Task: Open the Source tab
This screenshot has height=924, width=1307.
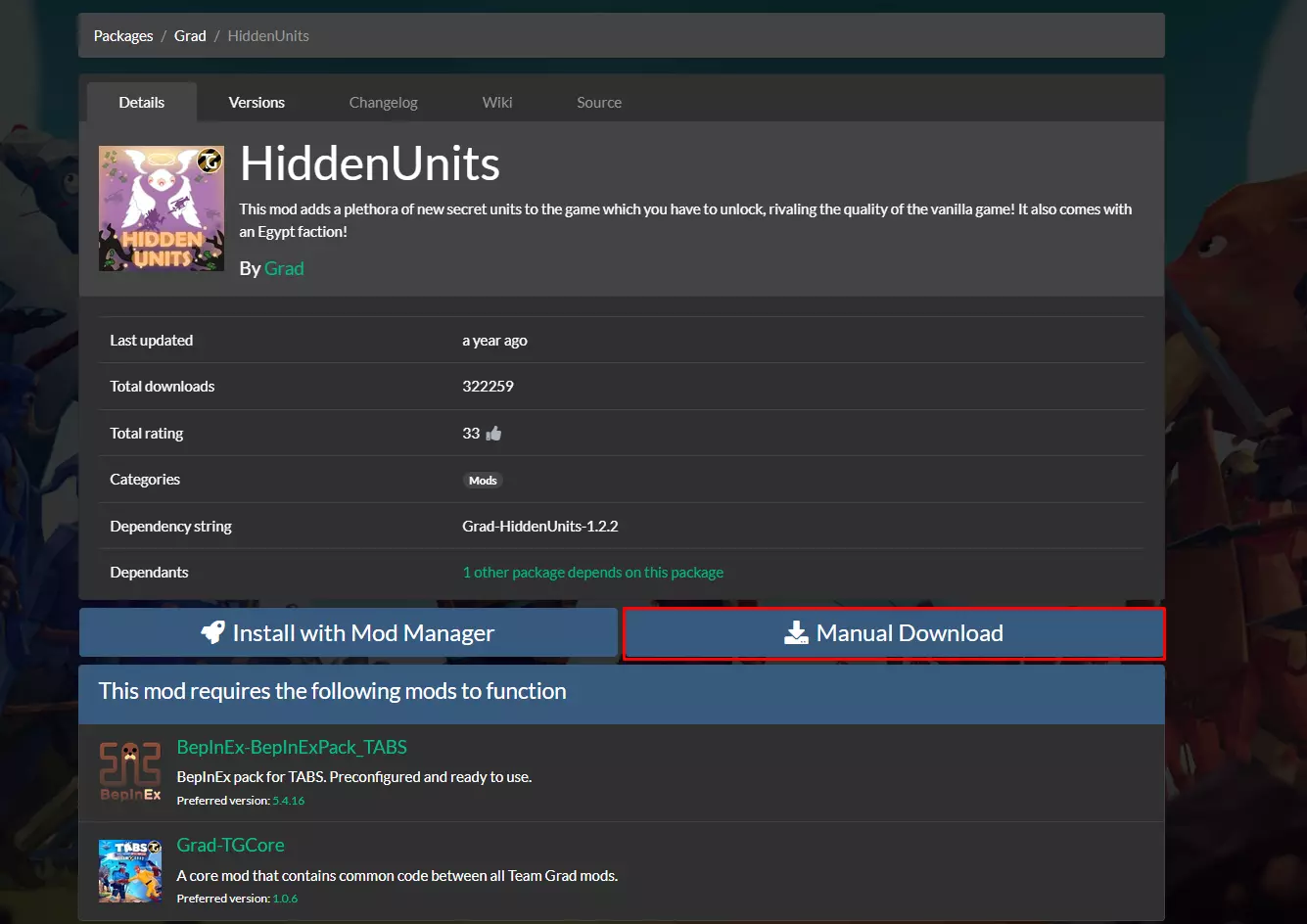Action: point(599,102)
